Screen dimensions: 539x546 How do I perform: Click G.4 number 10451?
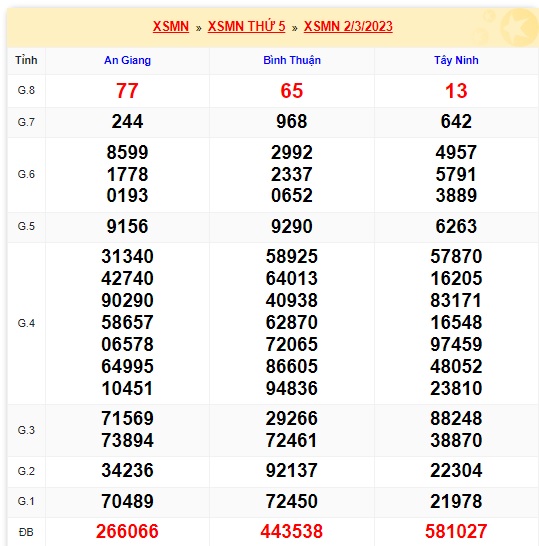tap(127, 388)
